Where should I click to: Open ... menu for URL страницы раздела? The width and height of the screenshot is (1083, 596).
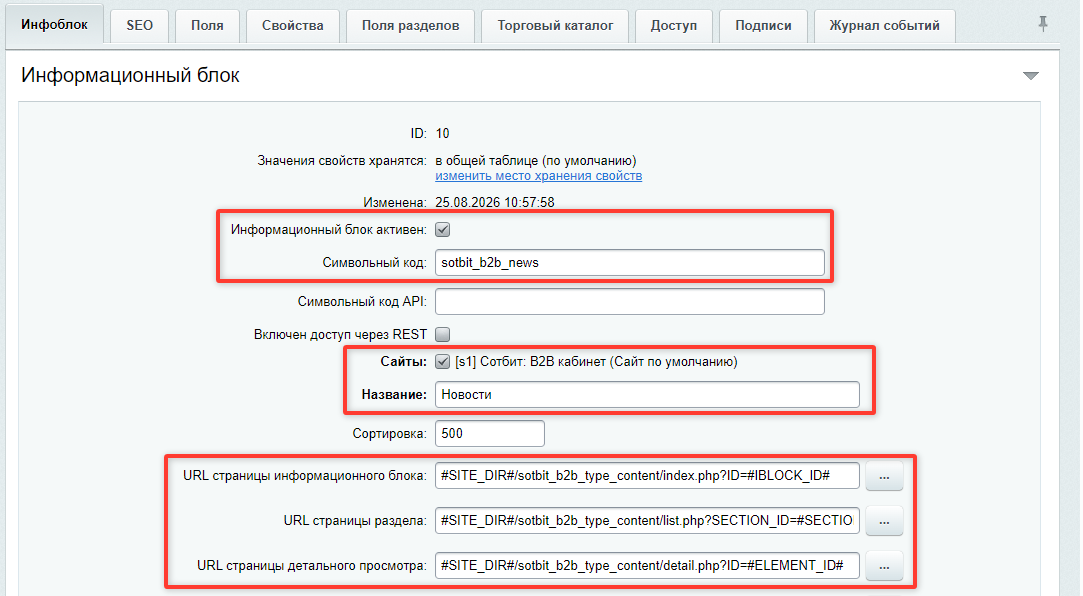click(x=884, y=521)
